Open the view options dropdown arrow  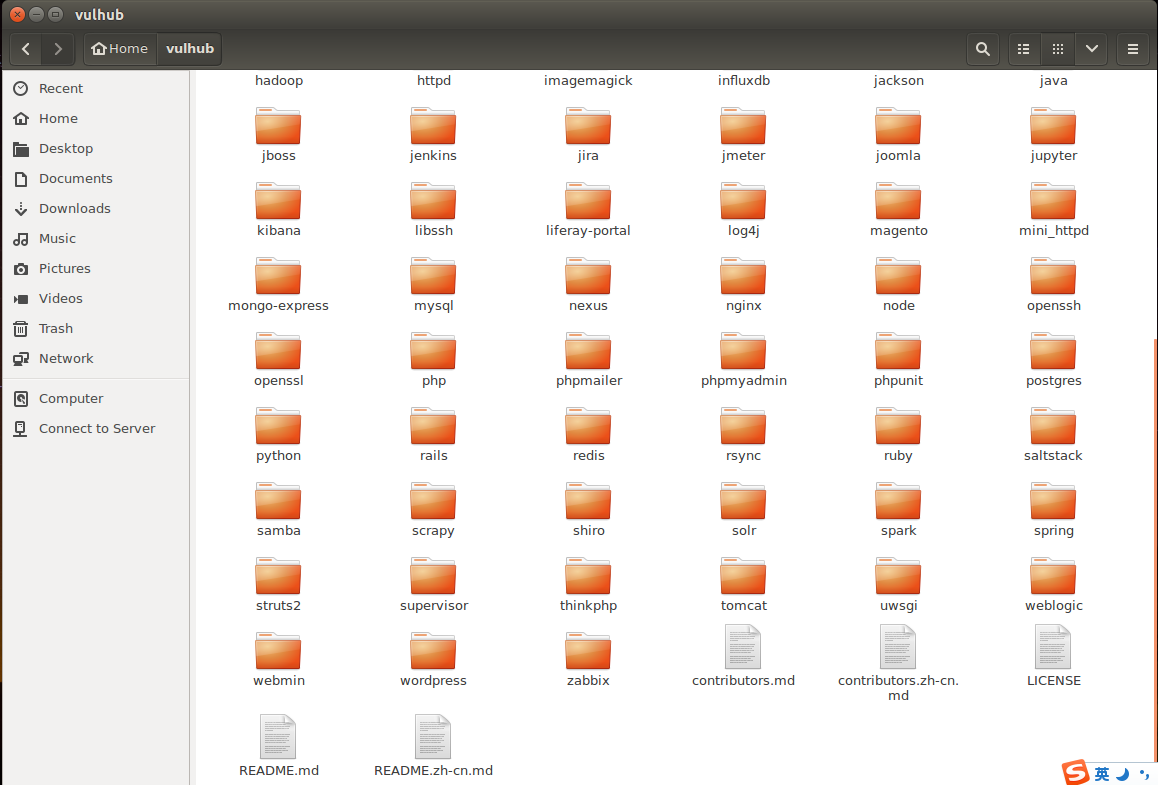[1092, 49]
